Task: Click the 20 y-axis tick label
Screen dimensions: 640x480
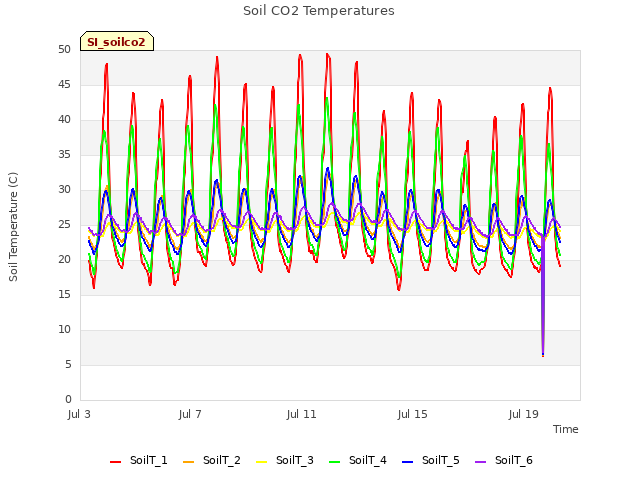Action: tap(64, 260)
